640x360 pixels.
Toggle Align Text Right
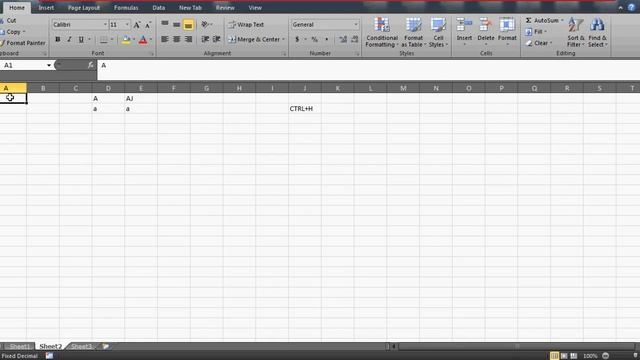[188, 39]
